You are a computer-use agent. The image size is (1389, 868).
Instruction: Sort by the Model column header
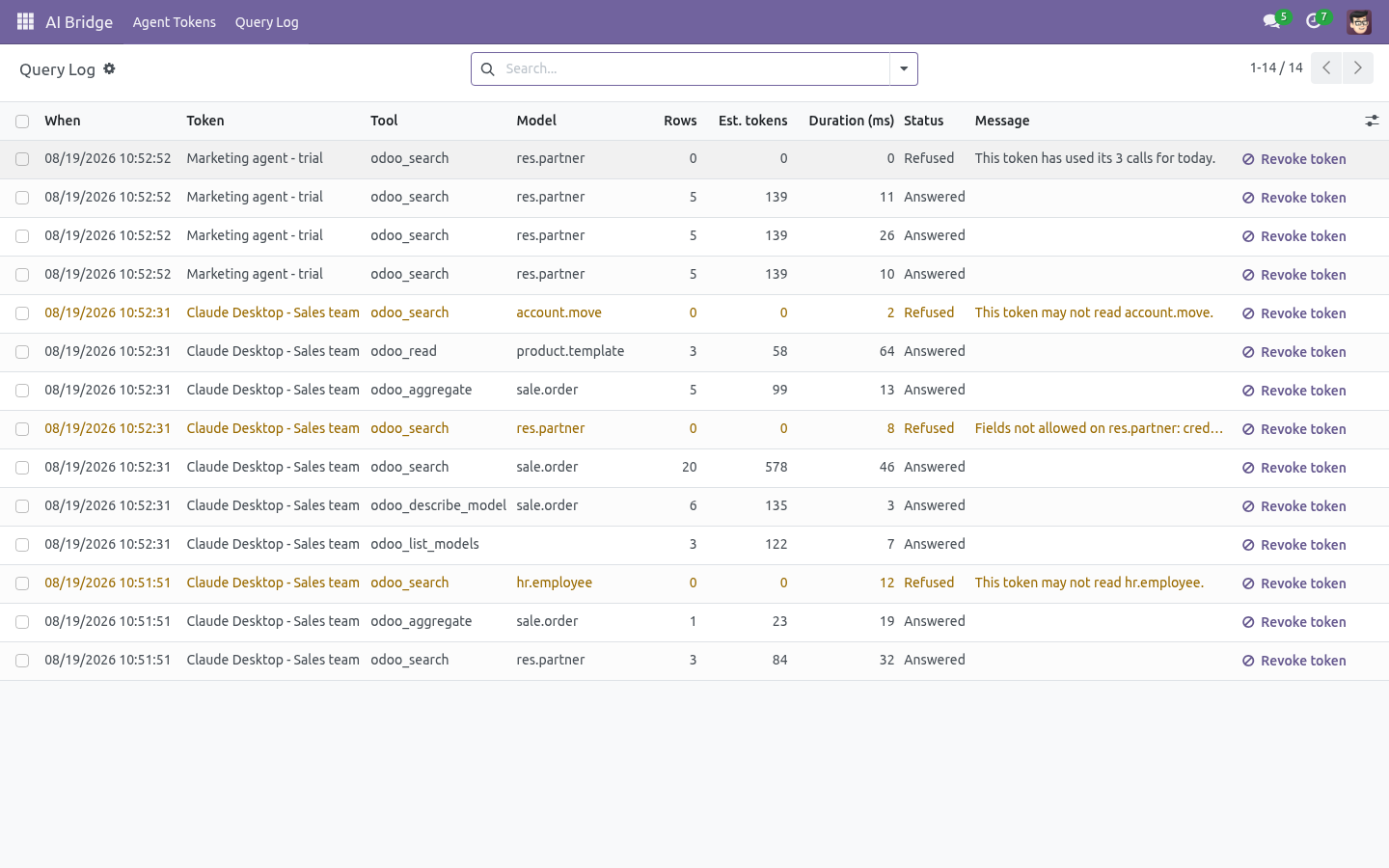(536, 121)
